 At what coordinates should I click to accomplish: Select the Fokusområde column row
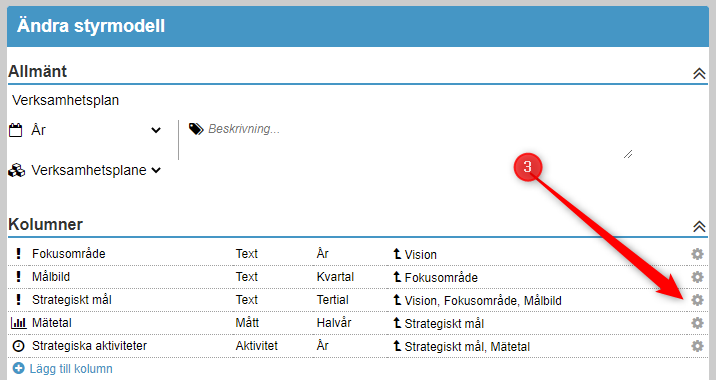pos(358,254)
